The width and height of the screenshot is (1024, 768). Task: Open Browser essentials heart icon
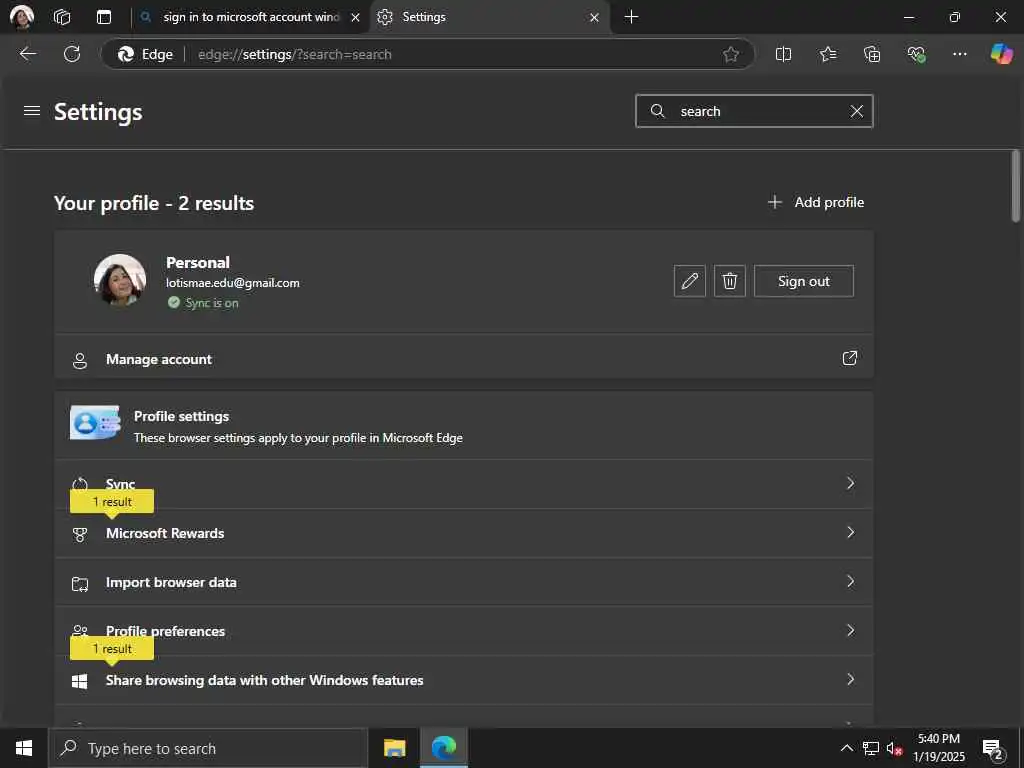[x=916, y=54]
